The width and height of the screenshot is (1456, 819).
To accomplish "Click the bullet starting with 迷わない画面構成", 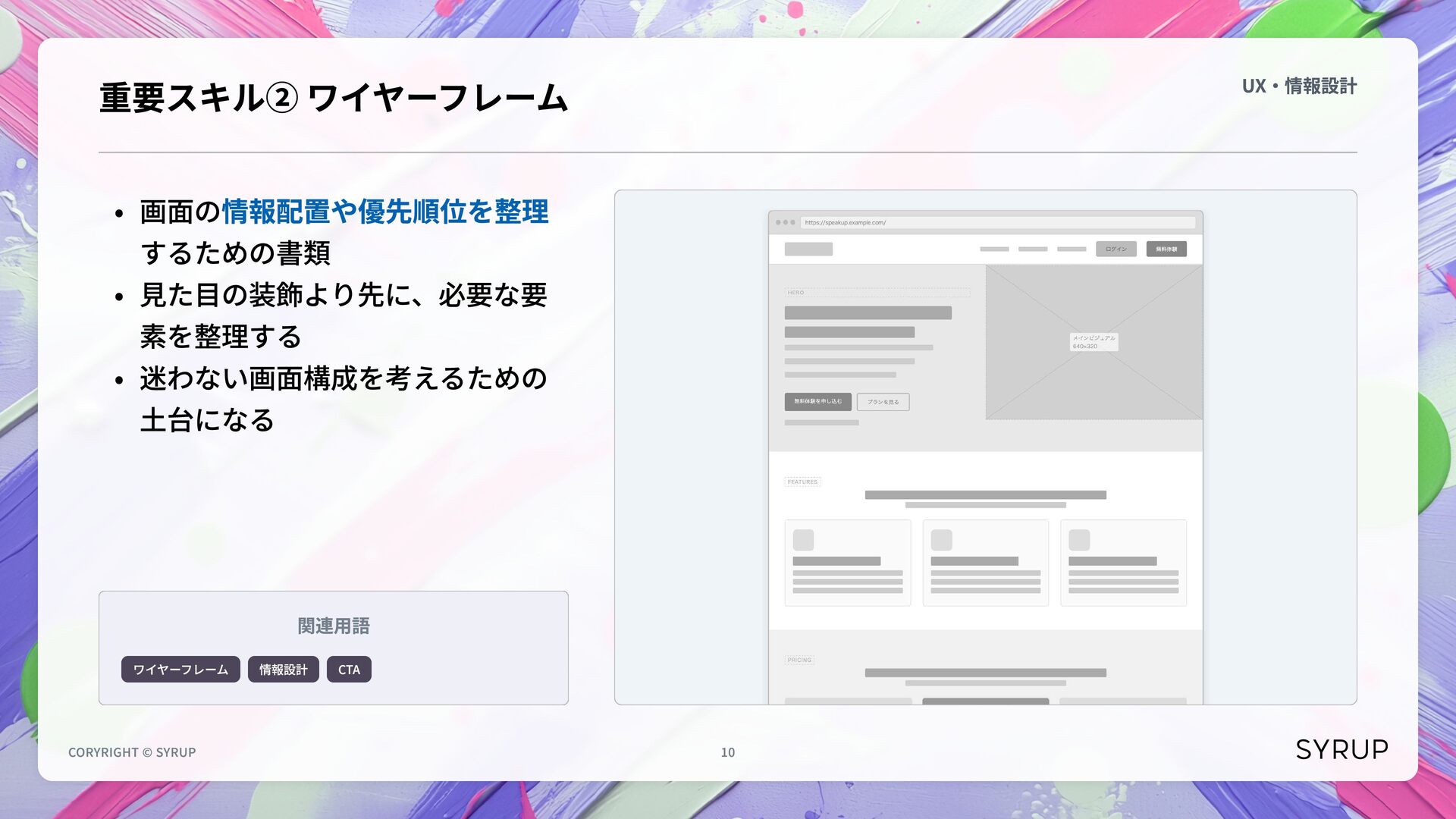I will pyautogui.click(x=344, y=399).
